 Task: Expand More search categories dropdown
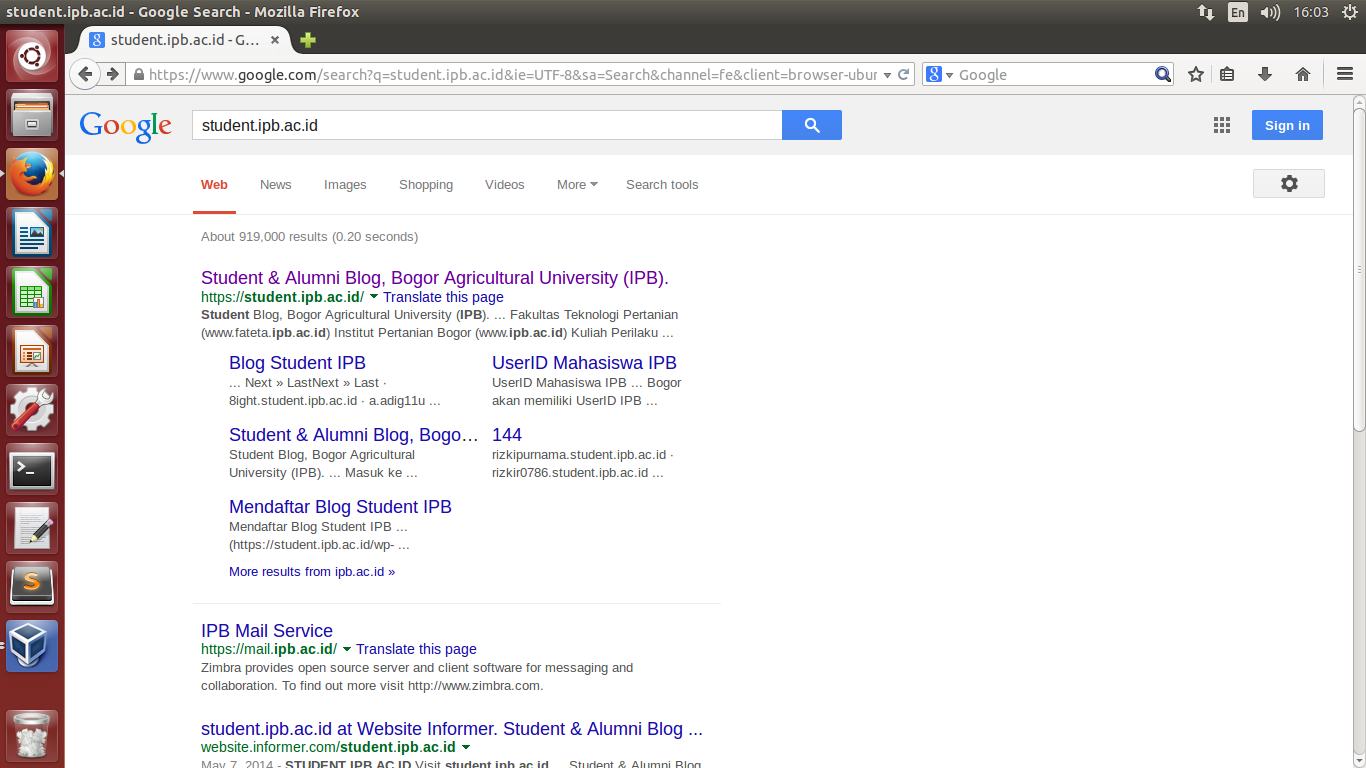point(577,185)
